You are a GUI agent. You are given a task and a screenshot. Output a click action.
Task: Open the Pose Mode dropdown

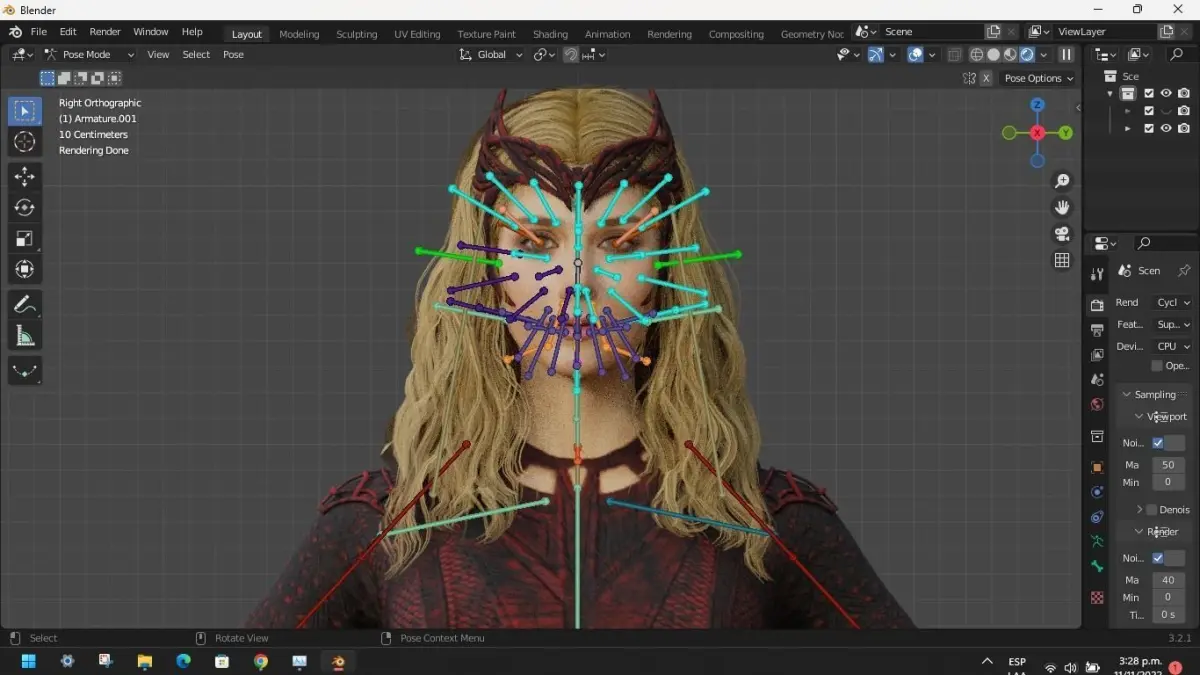tap(89, 55)
